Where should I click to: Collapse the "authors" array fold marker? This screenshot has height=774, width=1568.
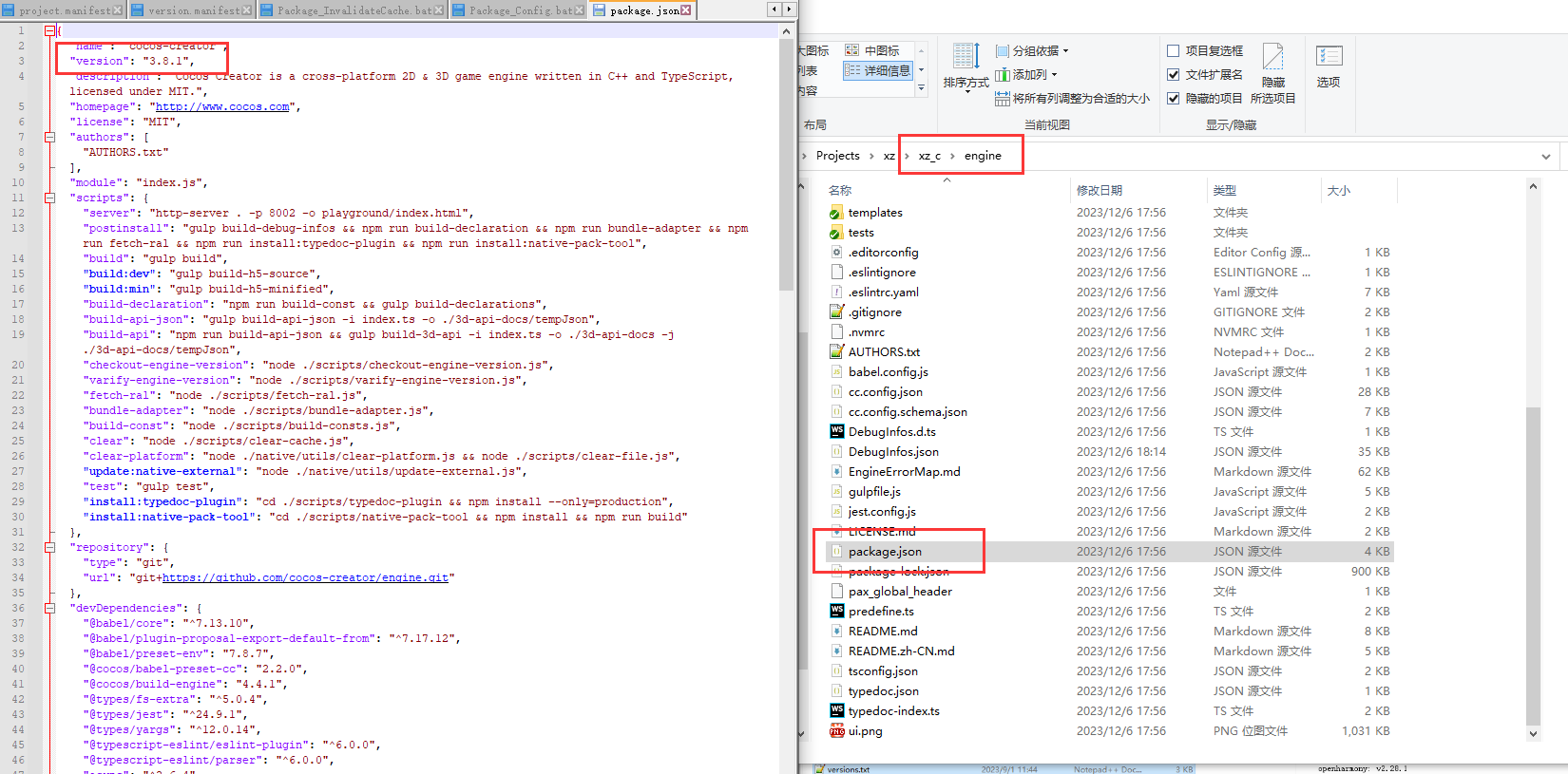pos(49,137)
